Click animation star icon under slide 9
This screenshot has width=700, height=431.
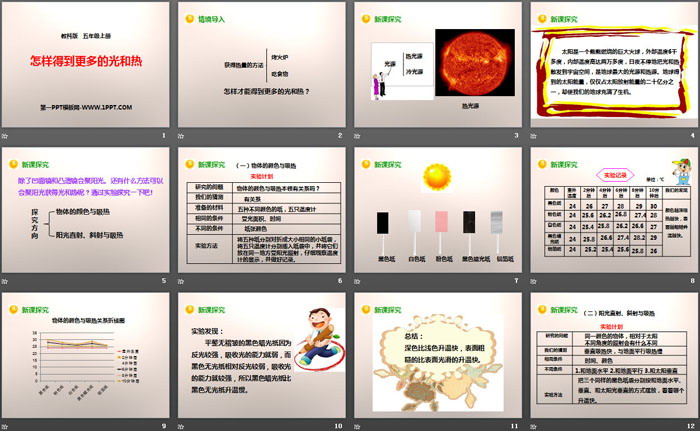pyautogui.click(x=5, y=427)
